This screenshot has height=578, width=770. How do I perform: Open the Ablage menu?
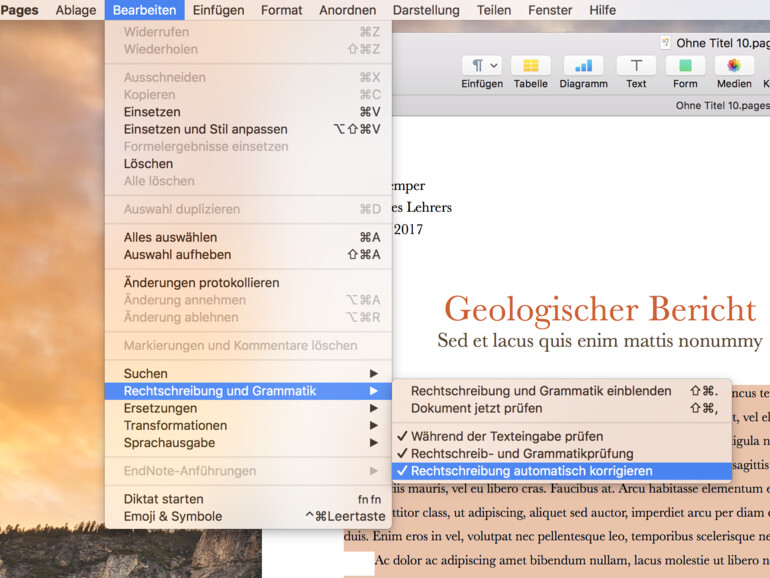(76, 10)
